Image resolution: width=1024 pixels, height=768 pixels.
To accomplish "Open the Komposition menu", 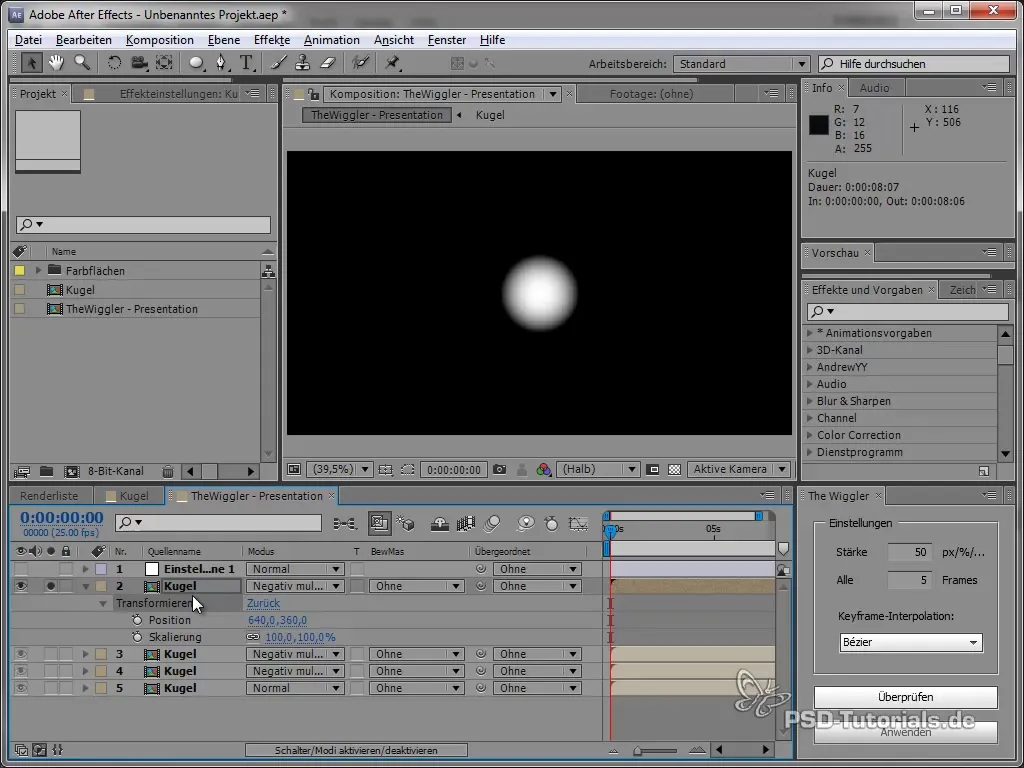I will pyautogui.click(x=159, y=40).
